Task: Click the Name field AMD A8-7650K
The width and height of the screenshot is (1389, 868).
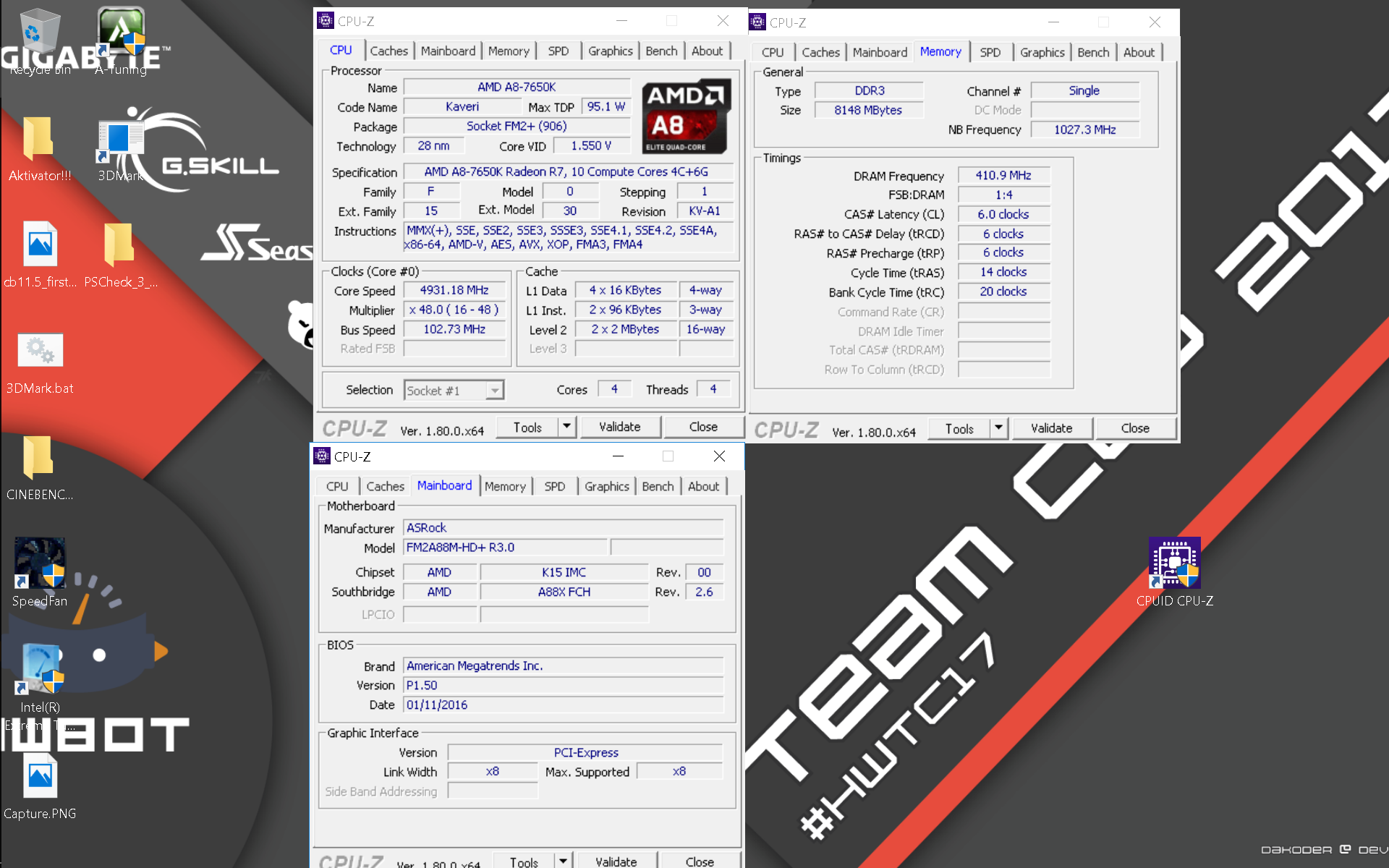Action: 517,87
